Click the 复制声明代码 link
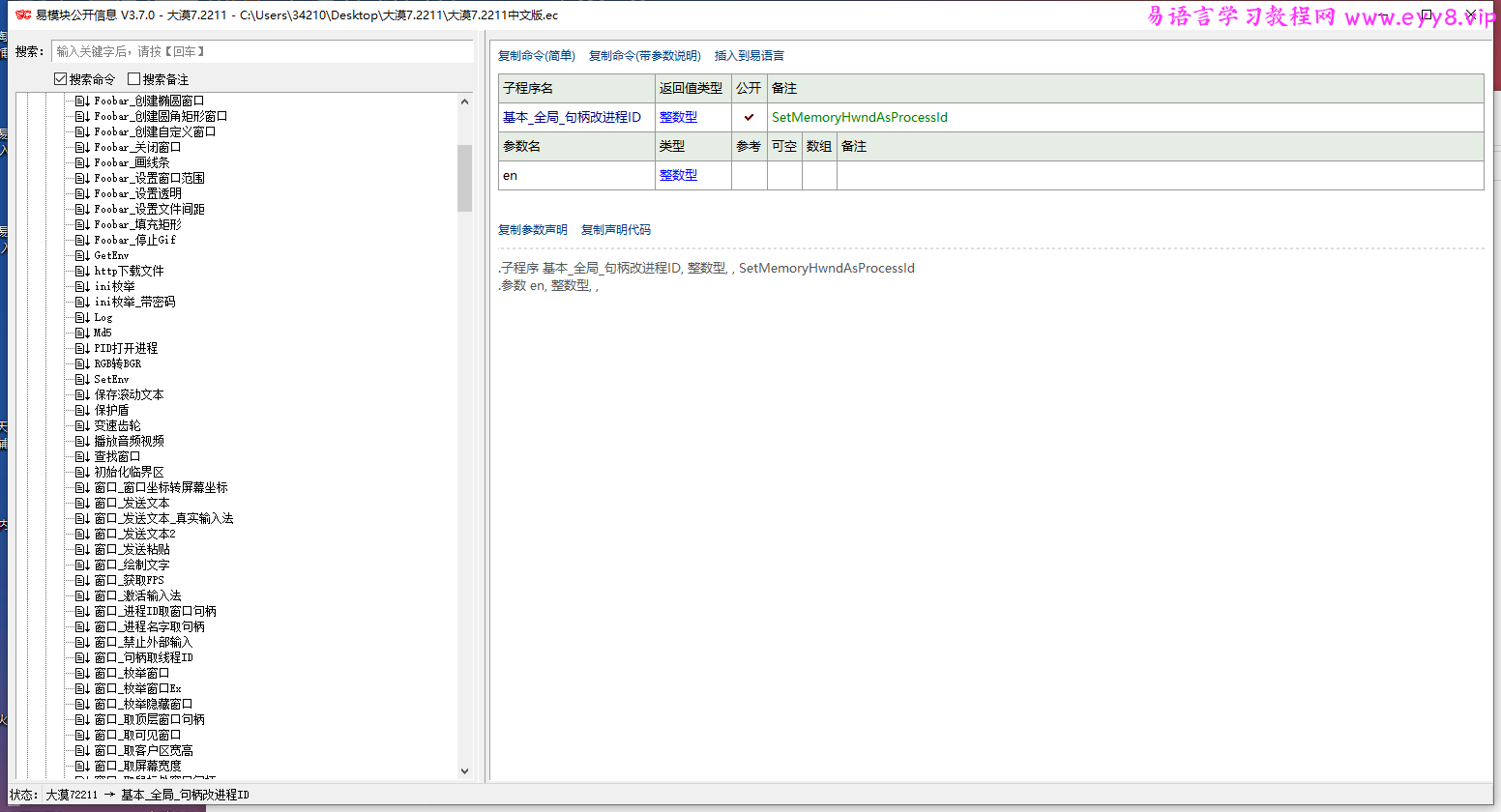 616,230
